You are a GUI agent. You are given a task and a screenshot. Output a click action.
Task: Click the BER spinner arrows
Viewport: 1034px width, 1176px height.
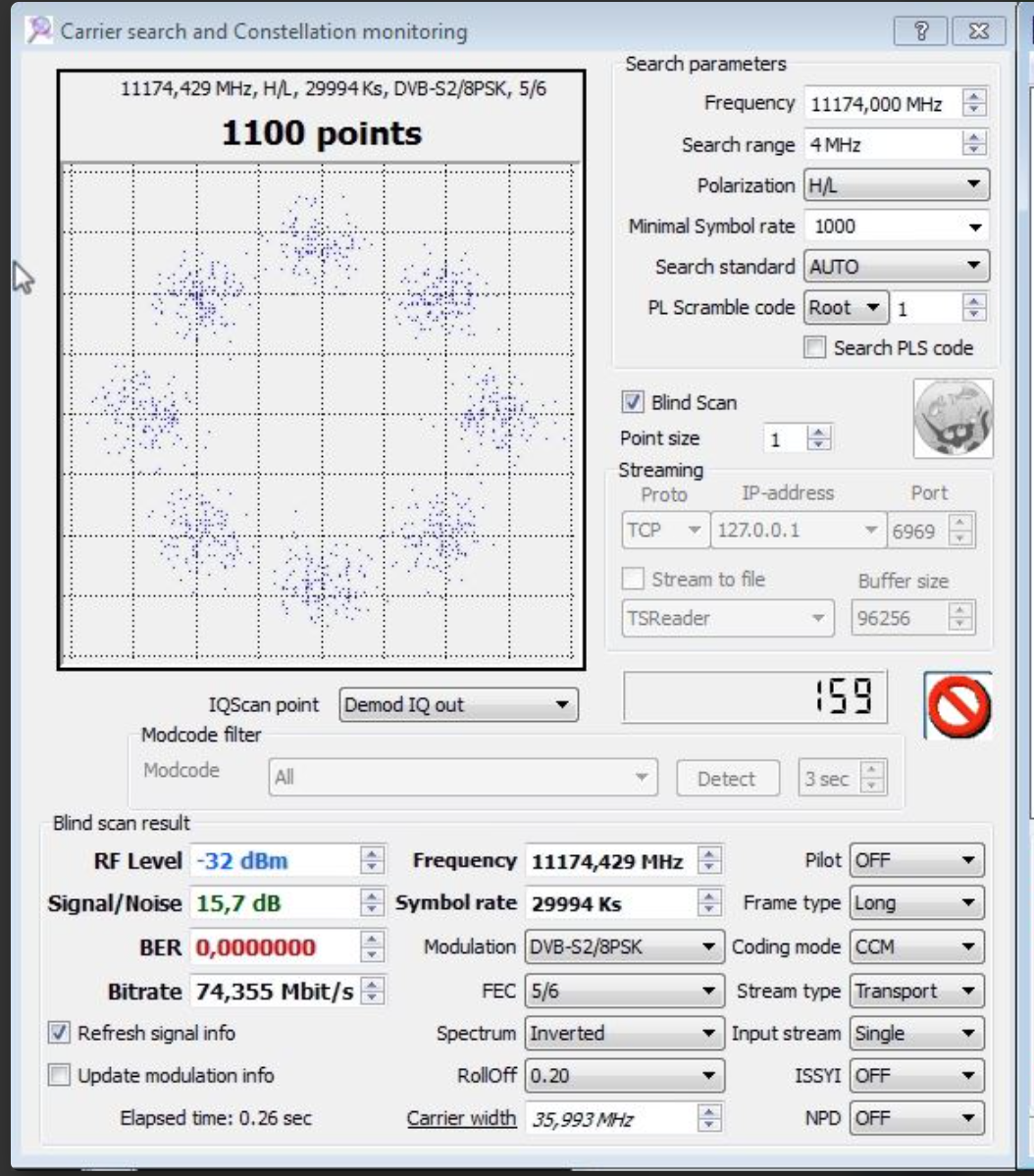click(x=372, y=946)
